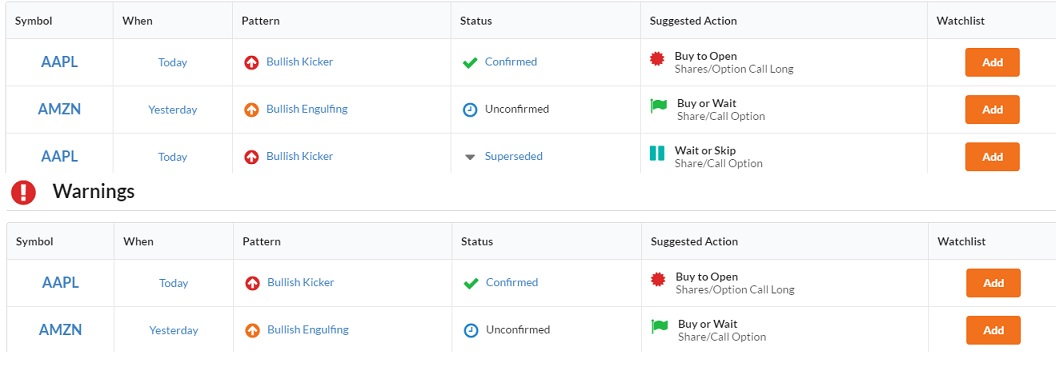Click Buy to Open text in Warnings table
This screenshot has height=368, width=1056.
click(706, 276)
